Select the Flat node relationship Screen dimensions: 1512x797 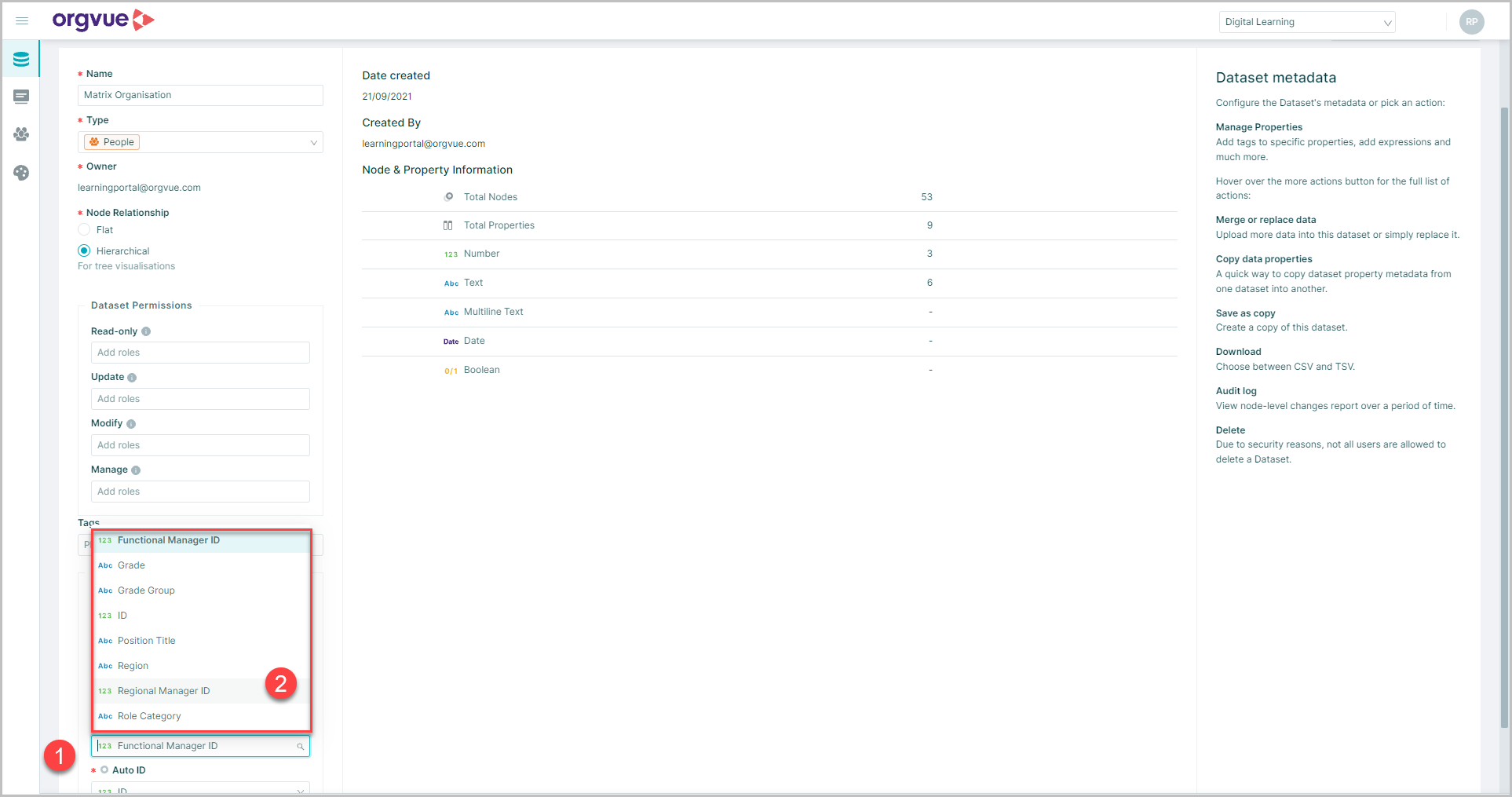[x=84, y=230]
